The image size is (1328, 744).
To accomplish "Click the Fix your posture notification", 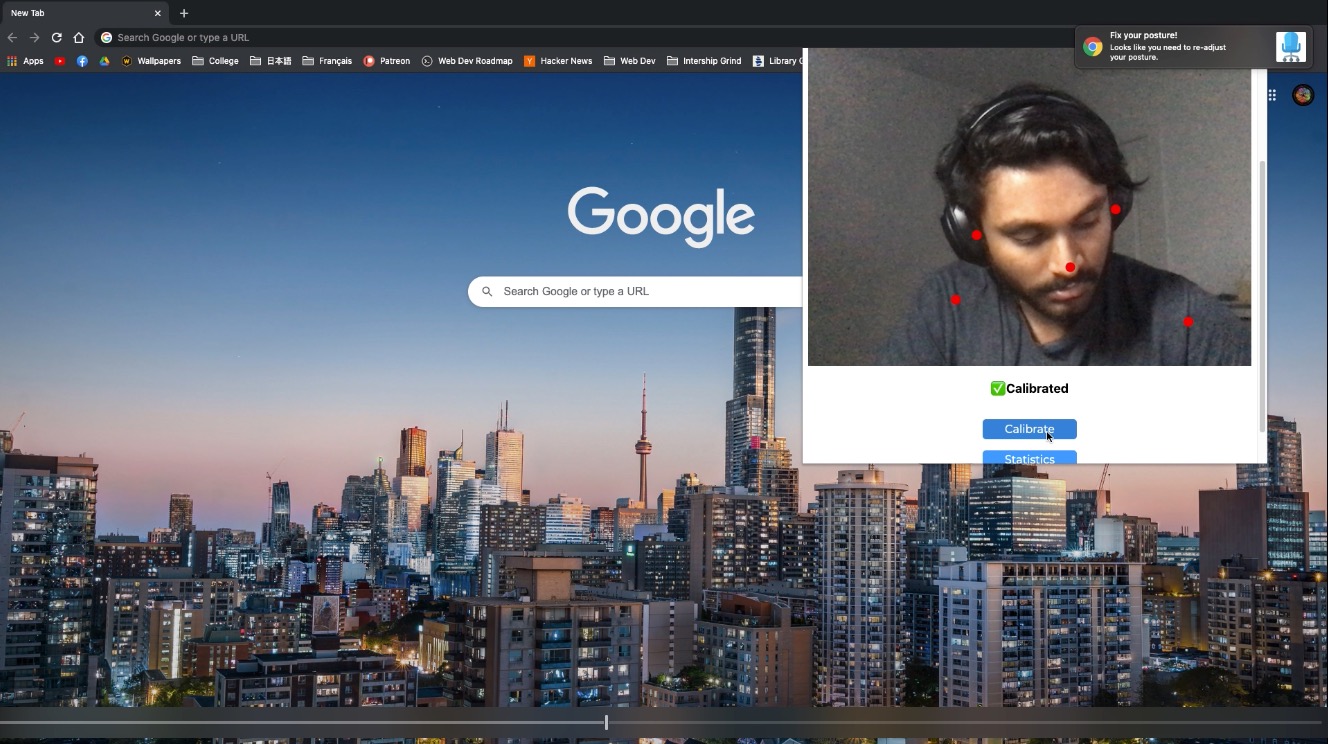I will pos(1192,46).
